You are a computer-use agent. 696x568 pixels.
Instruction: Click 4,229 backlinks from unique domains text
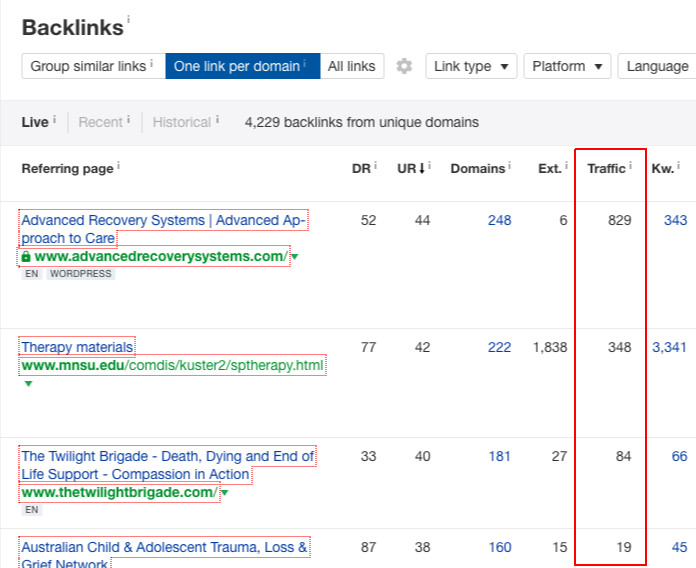click(x=361, y=122)
